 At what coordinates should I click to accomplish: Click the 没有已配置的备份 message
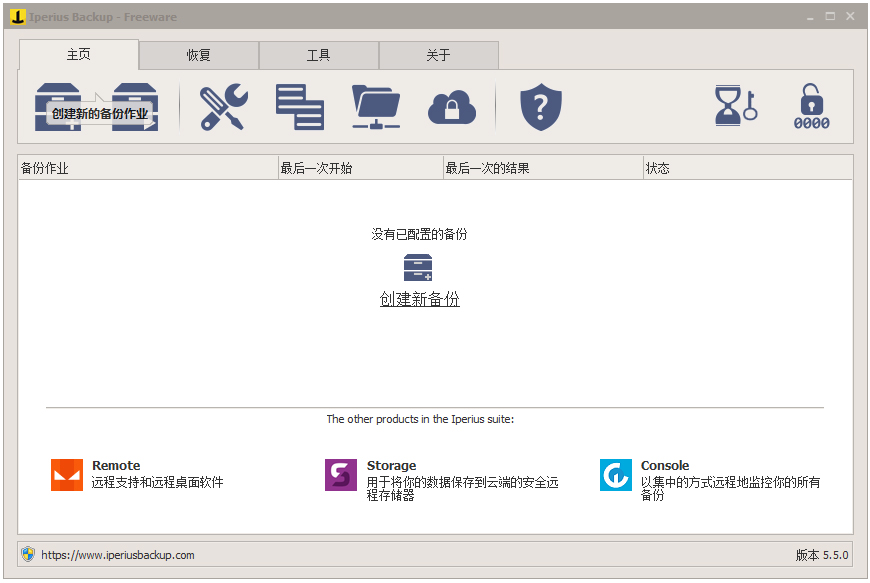419,234
